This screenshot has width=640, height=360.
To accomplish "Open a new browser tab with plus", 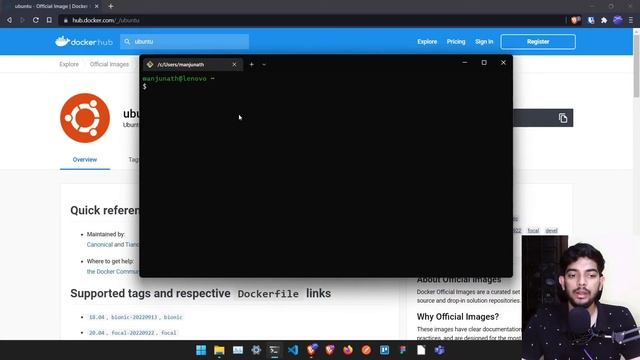I will pyautogui.click(x=111, y=6).
